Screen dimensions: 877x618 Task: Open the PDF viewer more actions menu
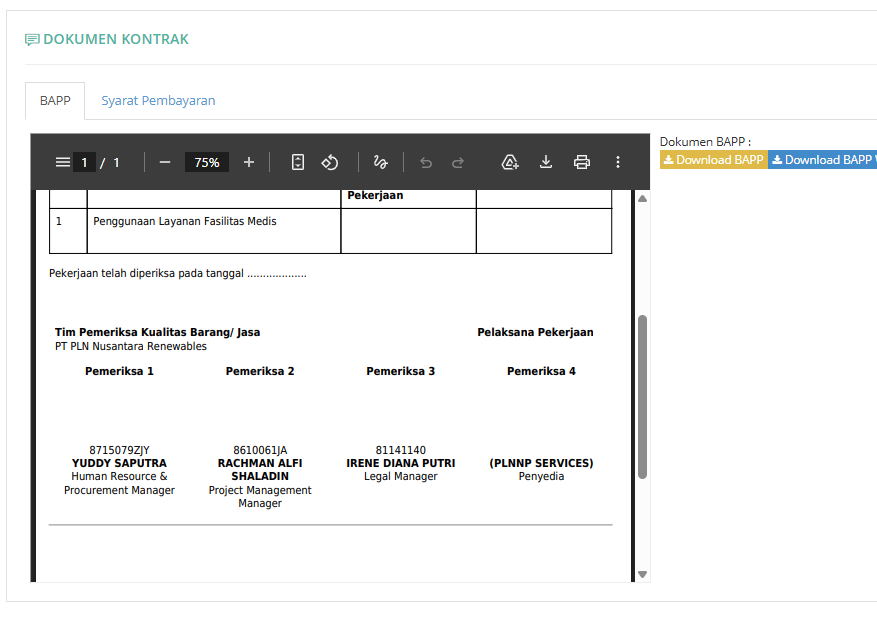(618, 162)
